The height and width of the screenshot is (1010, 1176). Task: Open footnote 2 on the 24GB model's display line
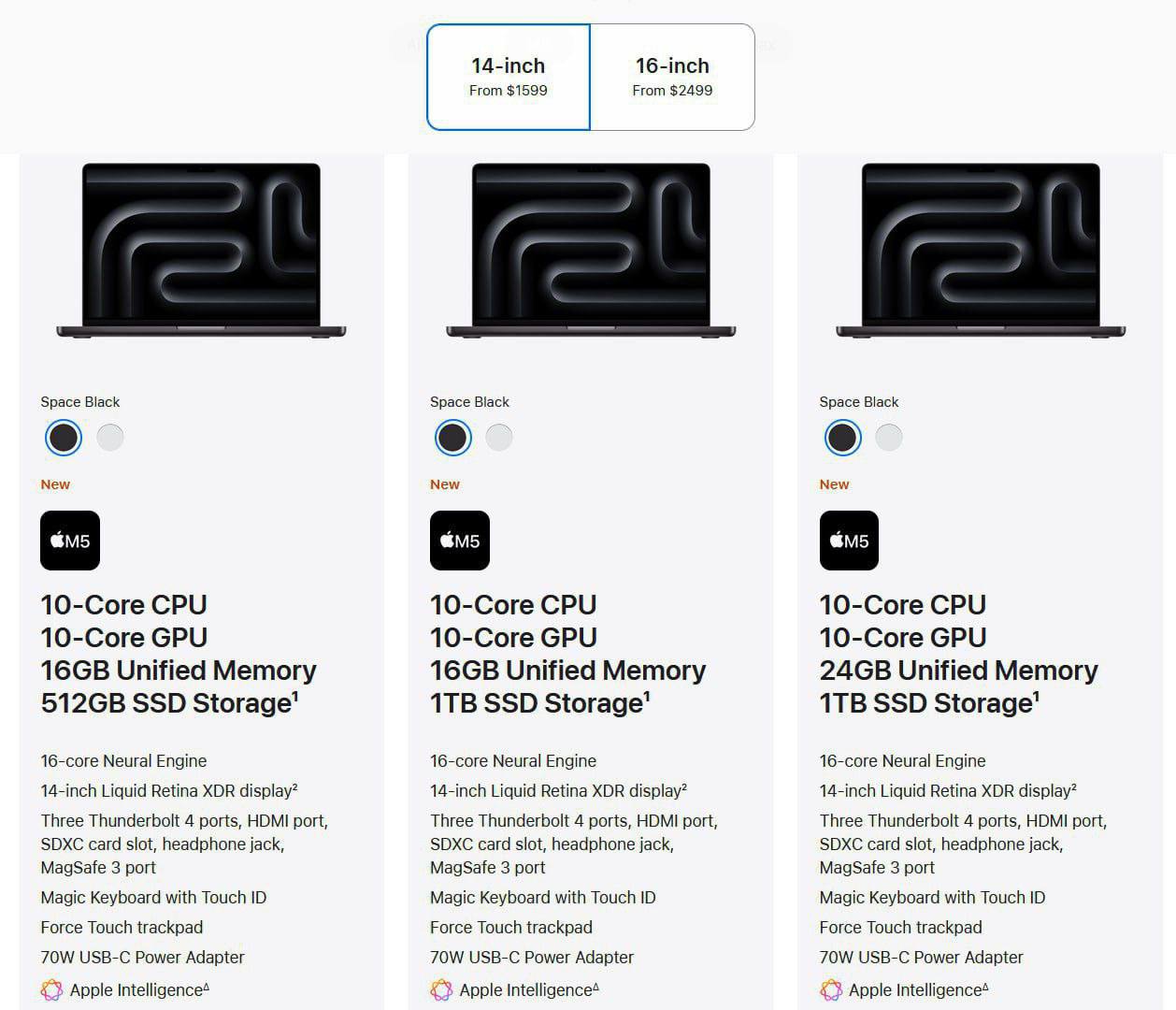coord(1073,787)
